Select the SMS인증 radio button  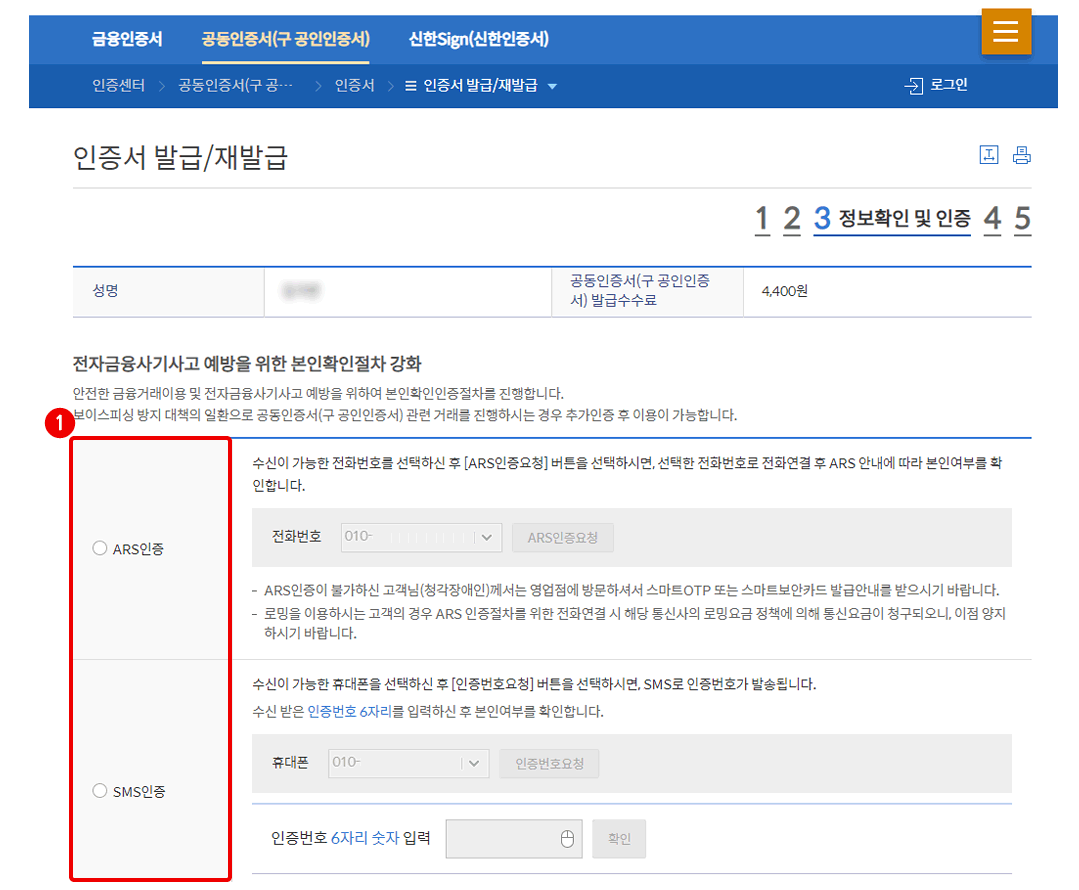(100, 790)
